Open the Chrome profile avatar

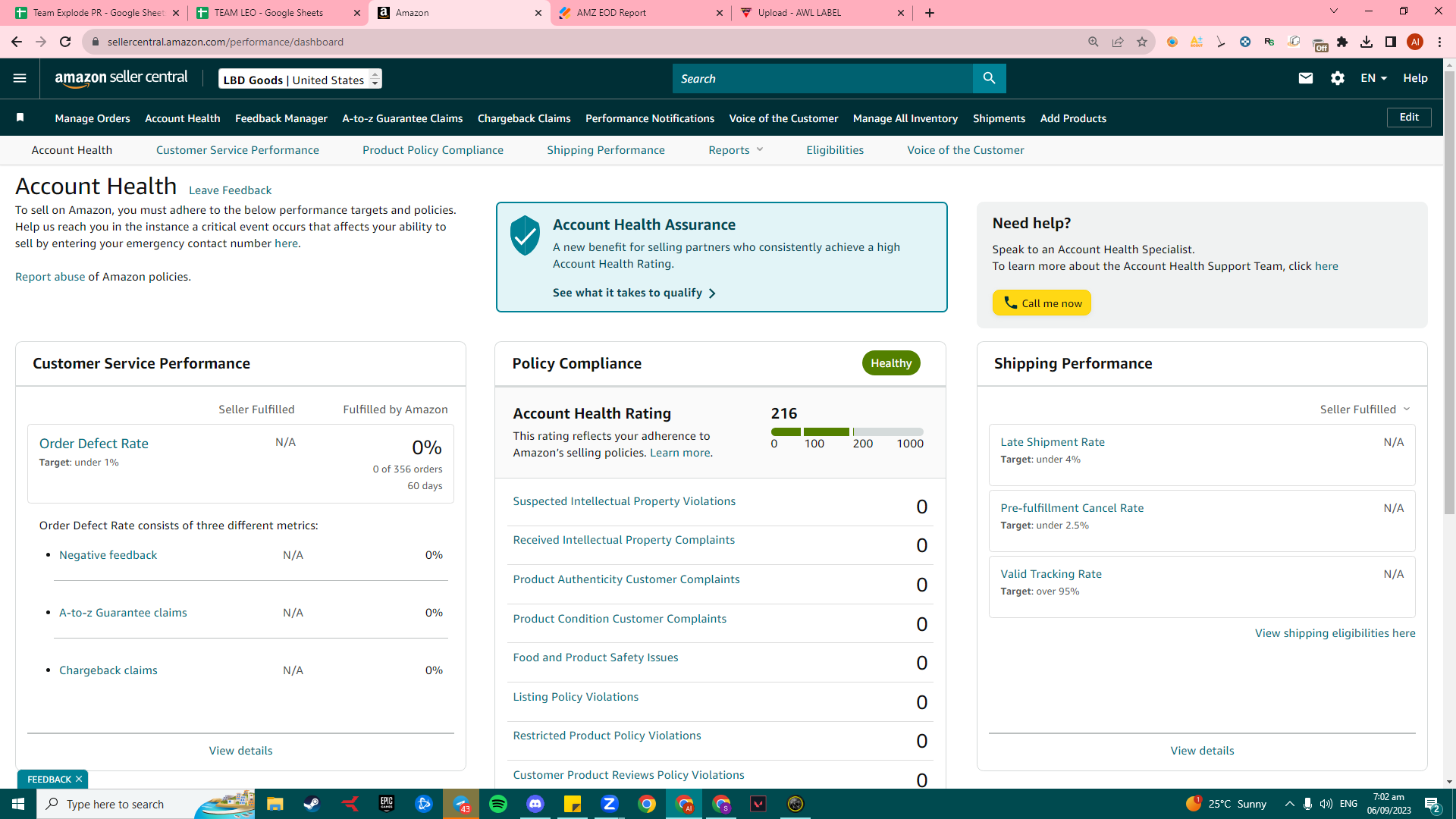pos(1415,42)
